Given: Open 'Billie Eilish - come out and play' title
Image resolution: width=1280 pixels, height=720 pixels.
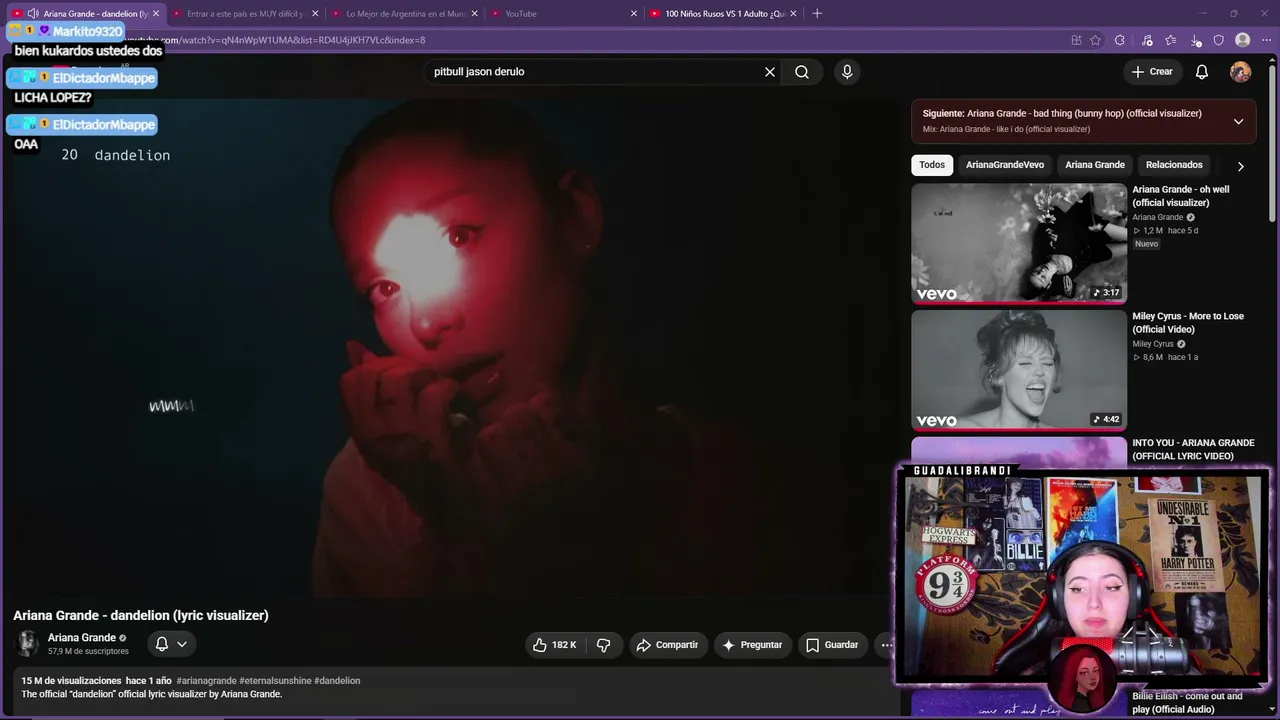Looking at the screenshot, I should (1187, 703).
